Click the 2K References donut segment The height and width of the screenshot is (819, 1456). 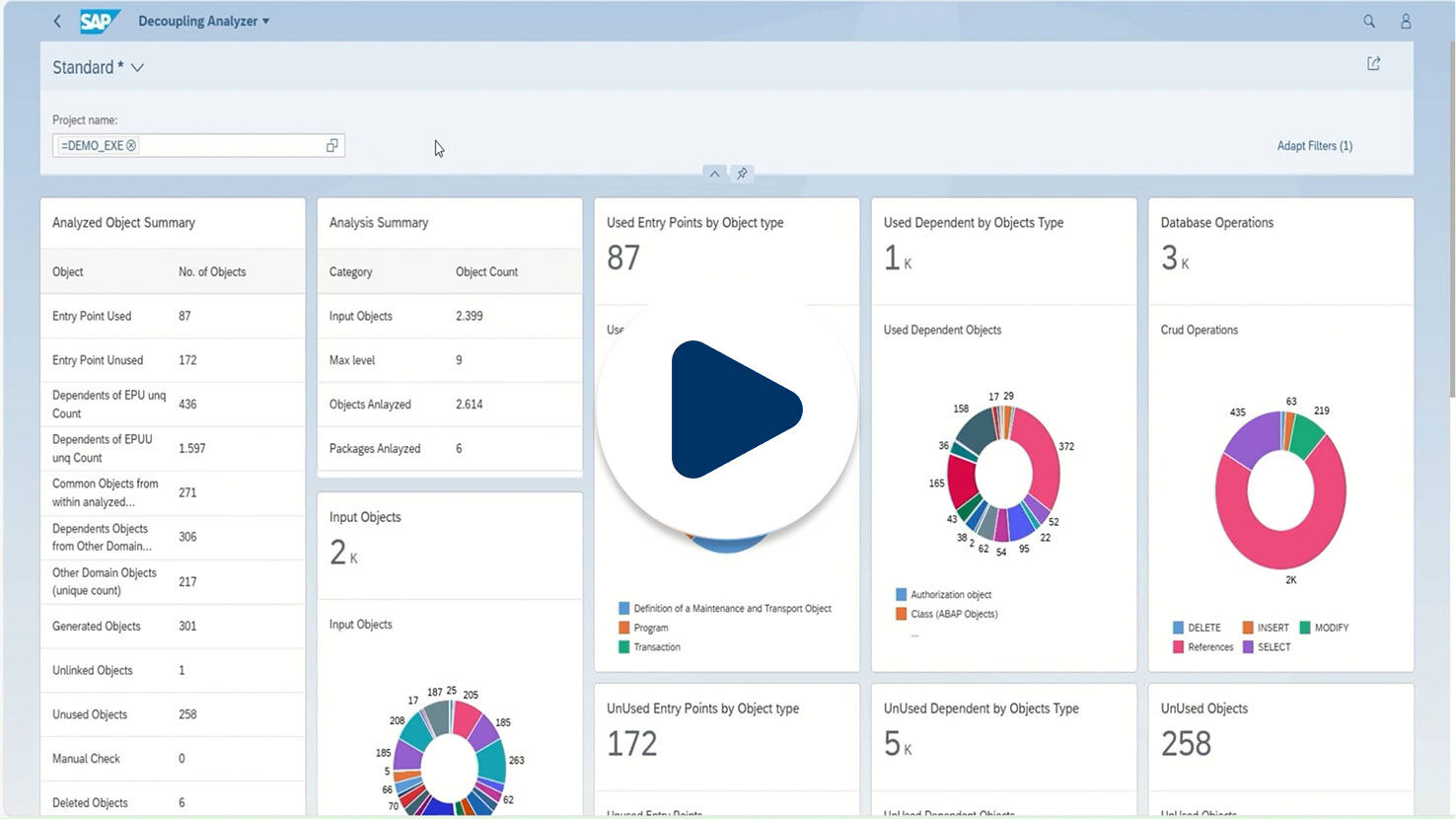pos(1280,551)
